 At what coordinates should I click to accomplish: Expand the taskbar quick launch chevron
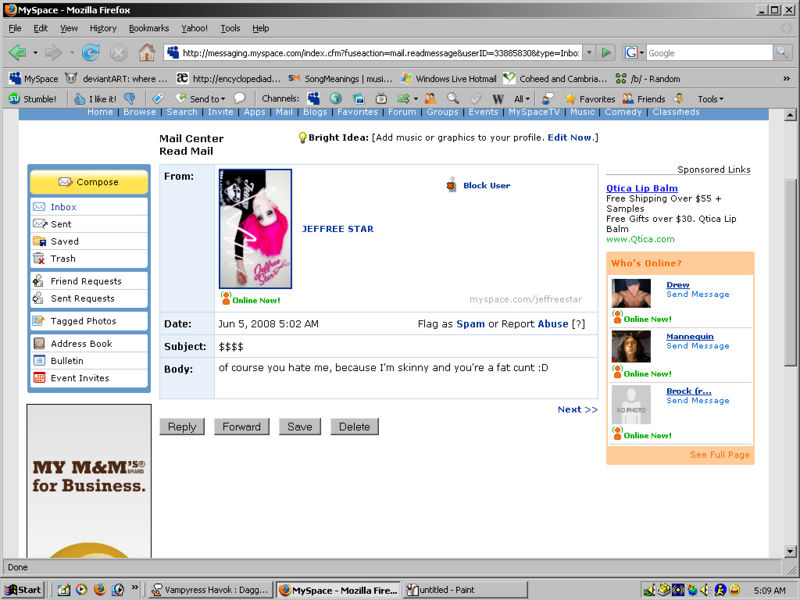click(x=134, y=588)
